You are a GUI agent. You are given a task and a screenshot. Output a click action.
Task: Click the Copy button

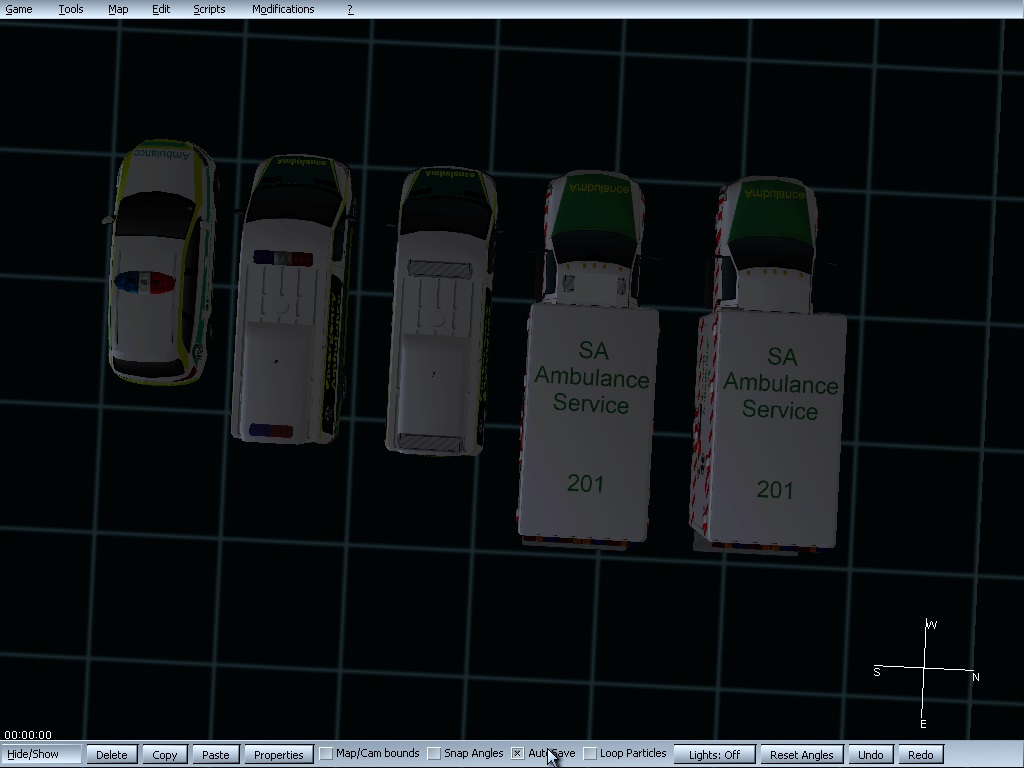(165, 754)
